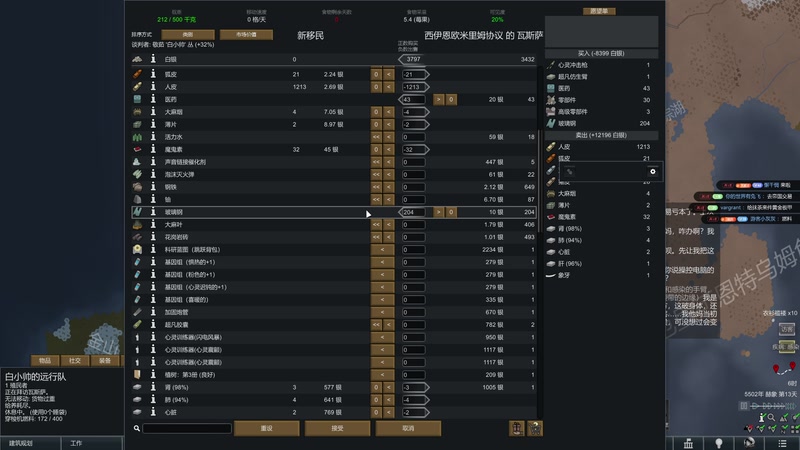Click the 钢铁 item icon
800x450 pixels.
click(137, 187)
